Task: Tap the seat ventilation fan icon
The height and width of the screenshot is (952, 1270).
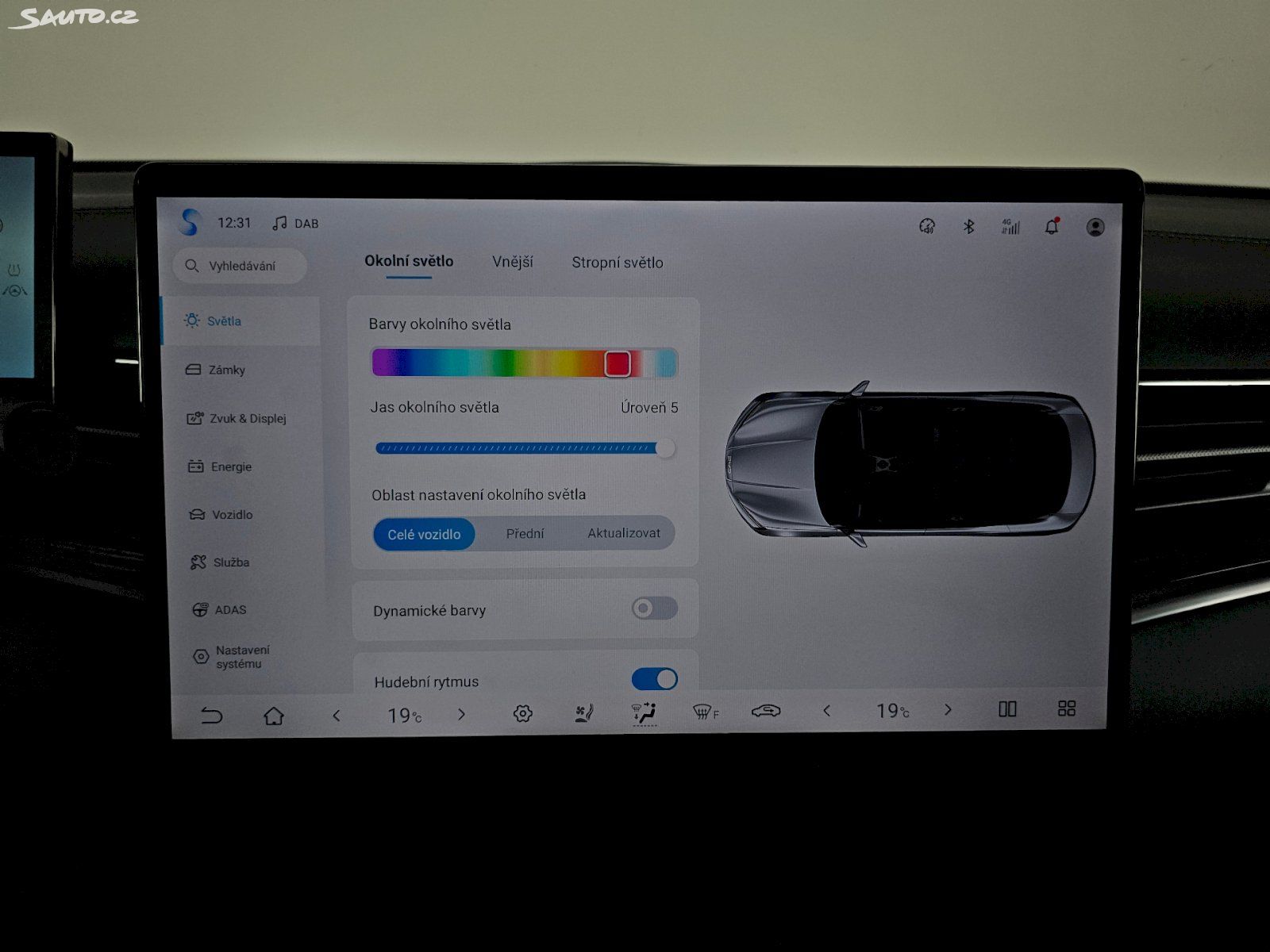Action: [x=583, y=713]
